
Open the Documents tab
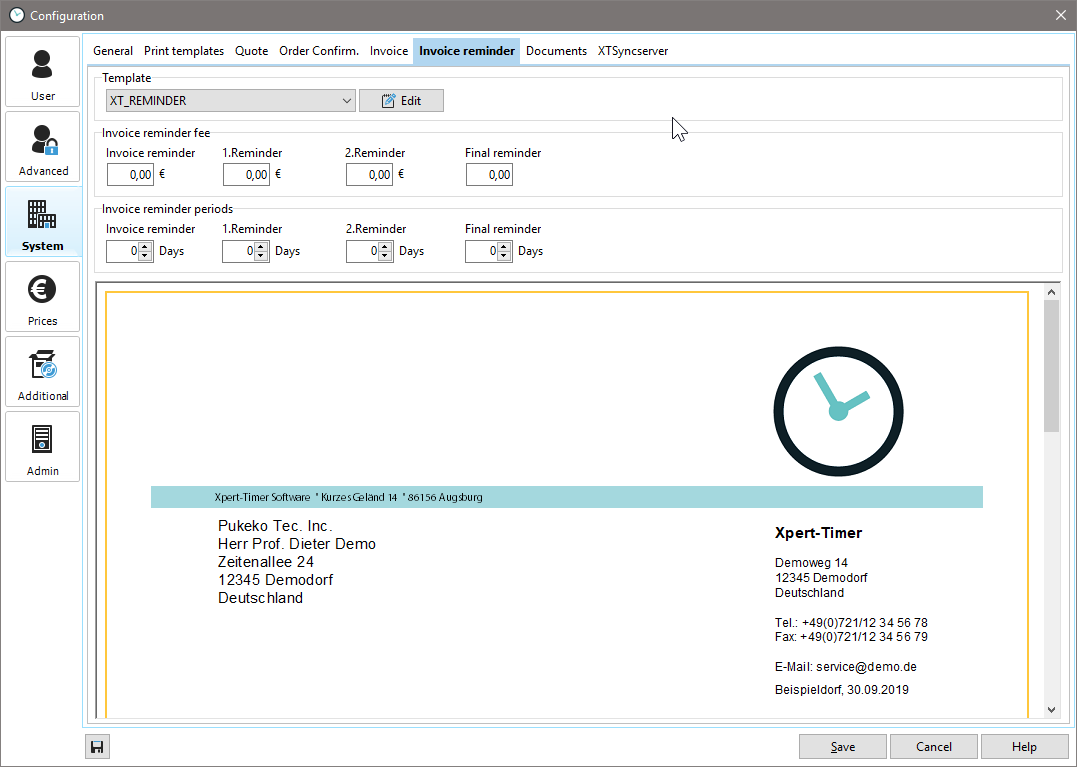pos(556,51)
